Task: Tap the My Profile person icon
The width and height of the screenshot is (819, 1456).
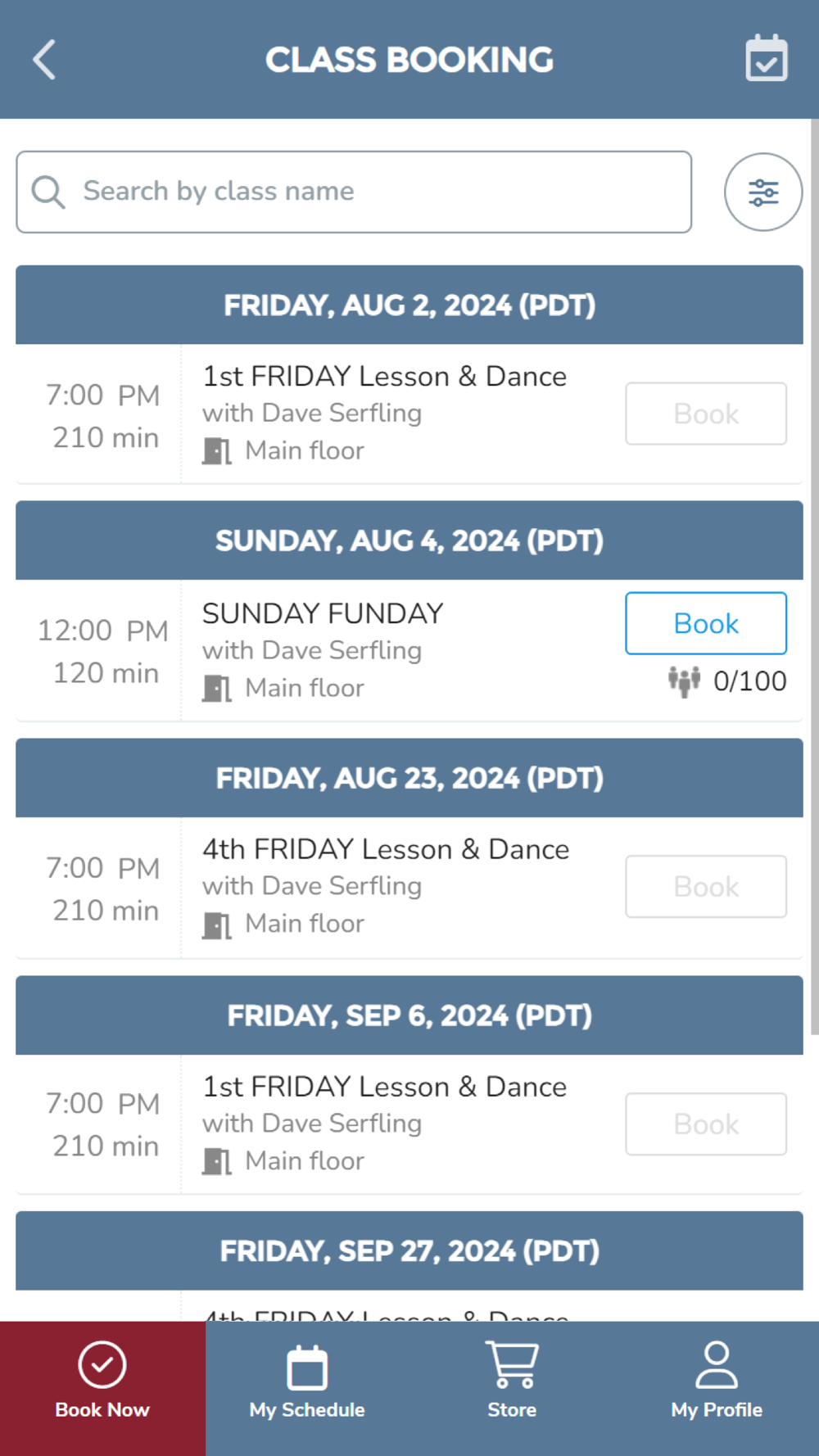Action: click(x=717, y=1364)
